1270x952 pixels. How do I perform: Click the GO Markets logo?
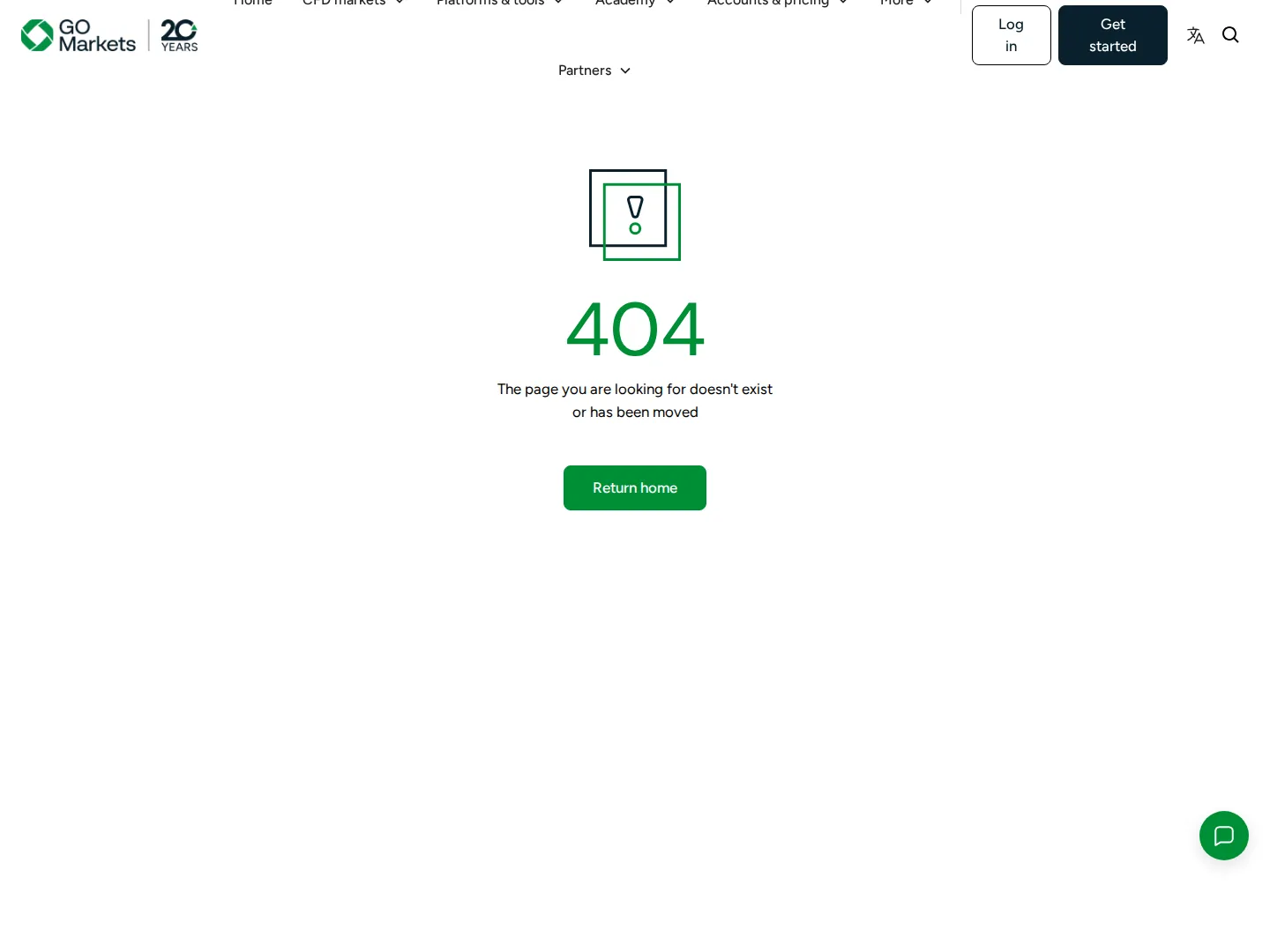[78, 35]
